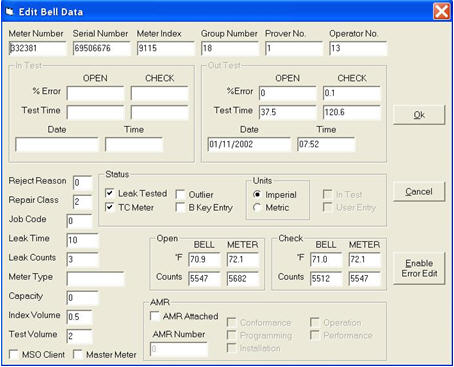Image resolution: width=454 pixels, height=367 pixels.
Task: Click Check METER Counts 5547 field
Action: point(365,279)
